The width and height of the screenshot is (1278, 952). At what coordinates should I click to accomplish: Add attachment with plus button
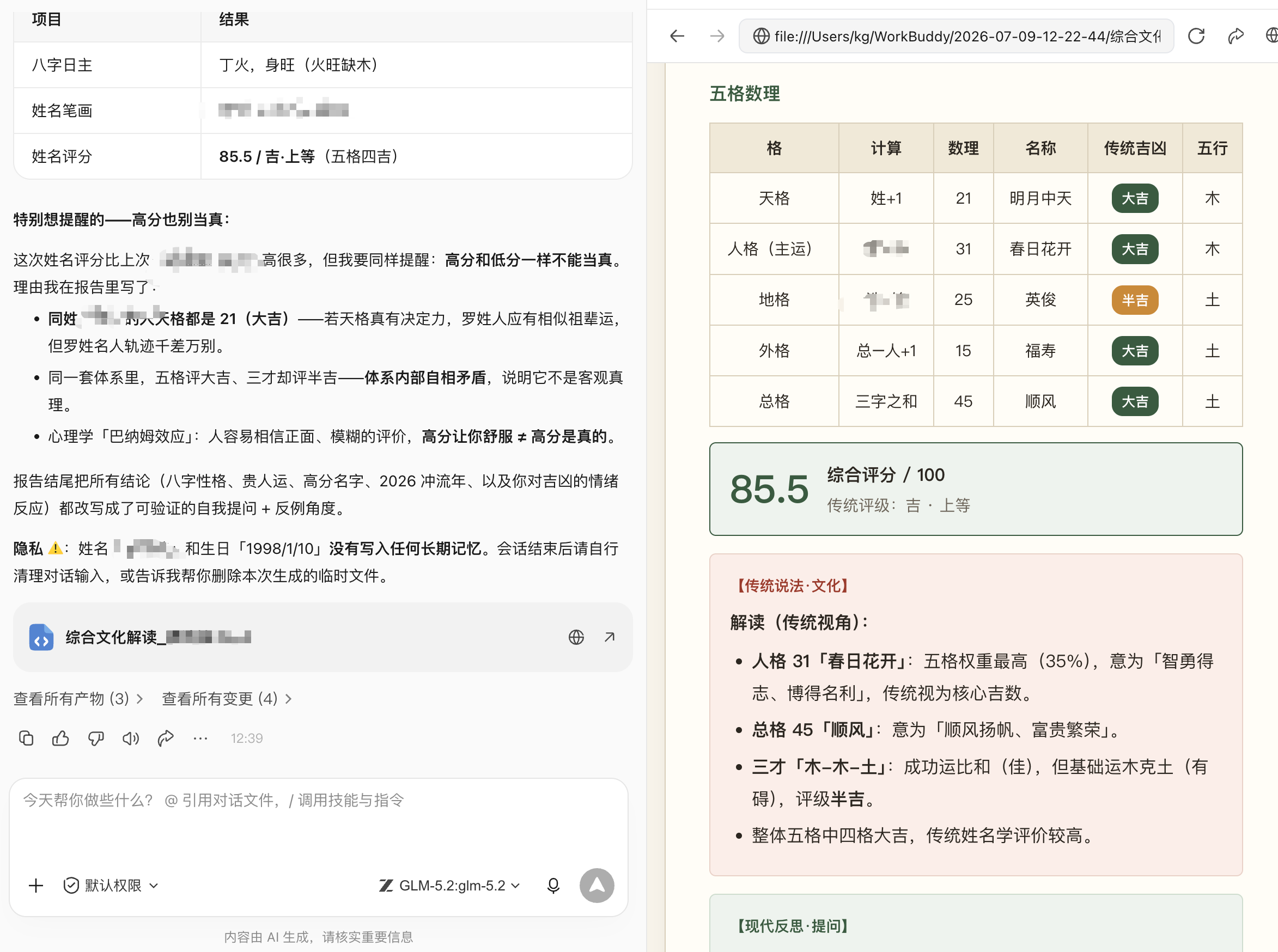pyautogui.click(x=36, y=885)
